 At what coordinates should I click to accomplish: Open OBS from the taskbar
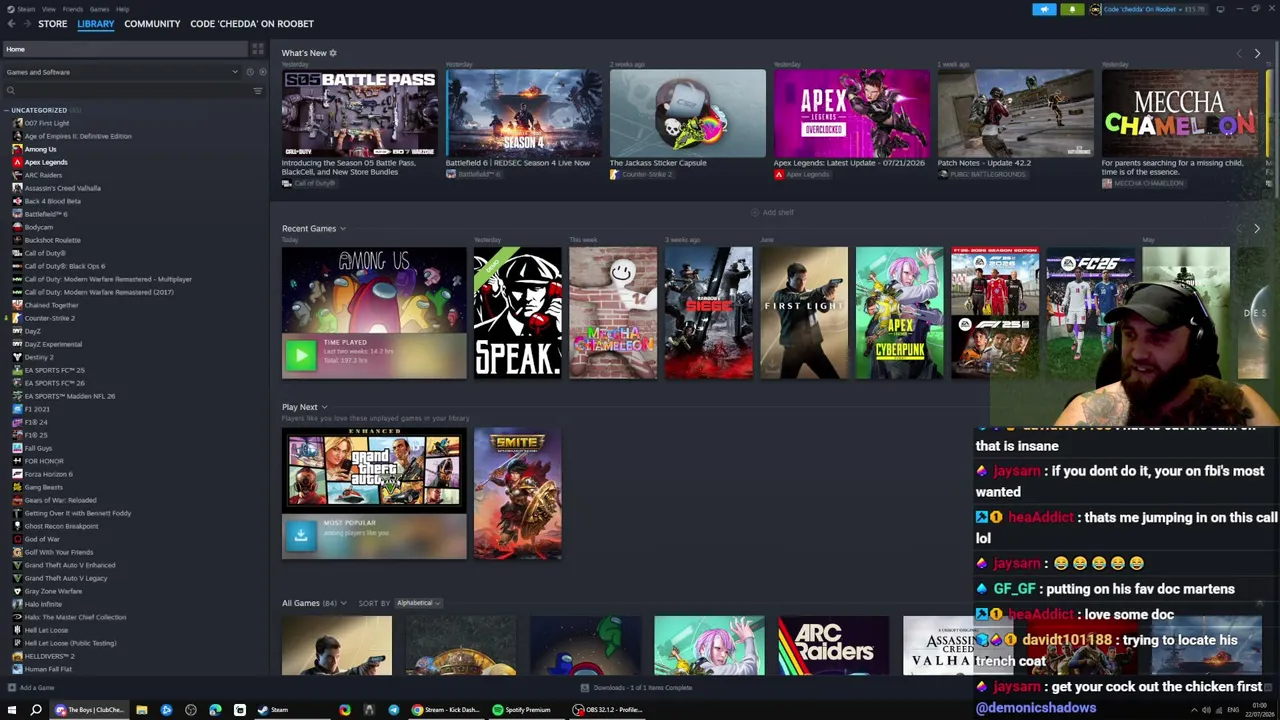607,710
